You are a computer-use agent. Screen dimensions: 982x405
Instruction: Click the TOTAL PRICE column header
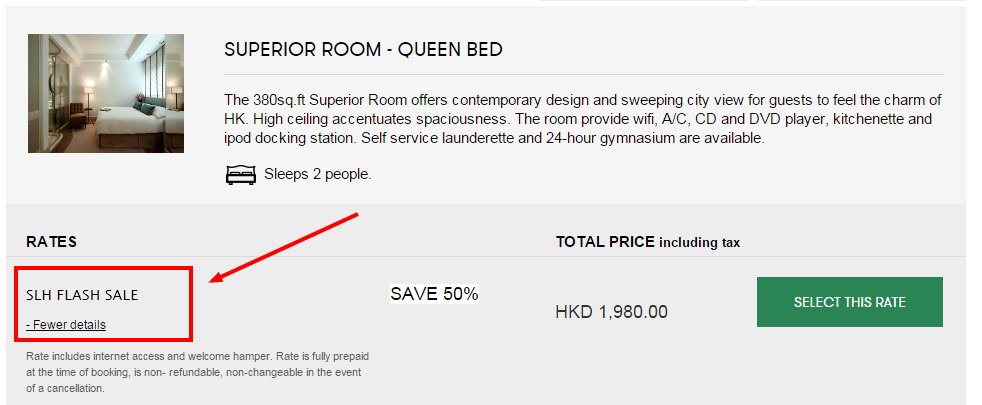605,242
